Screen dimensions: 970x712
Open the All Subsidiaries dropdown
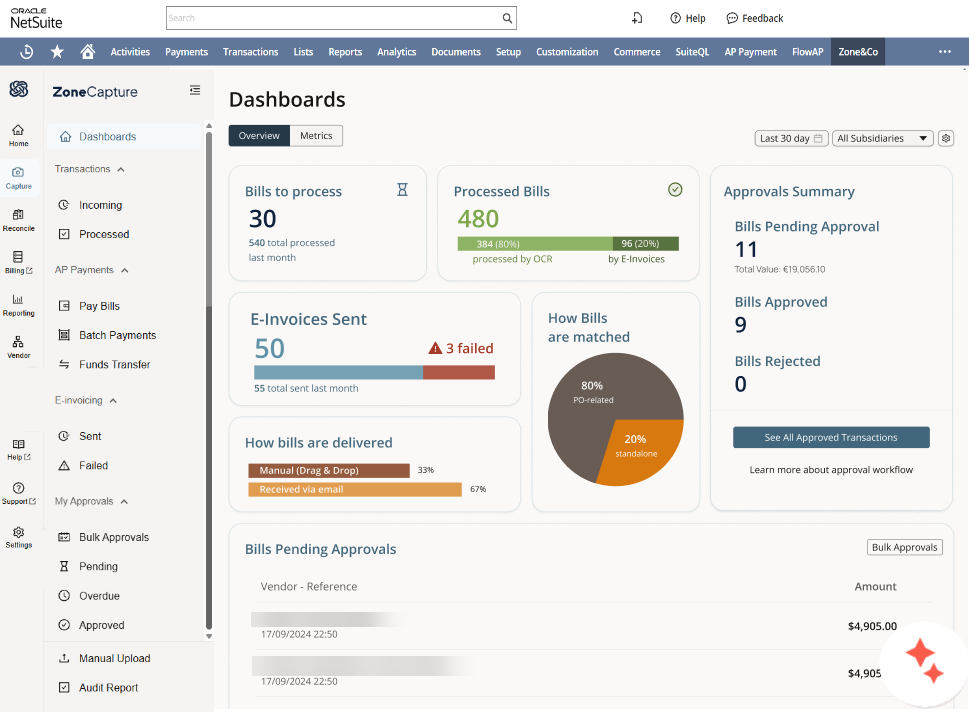[883, 139]
